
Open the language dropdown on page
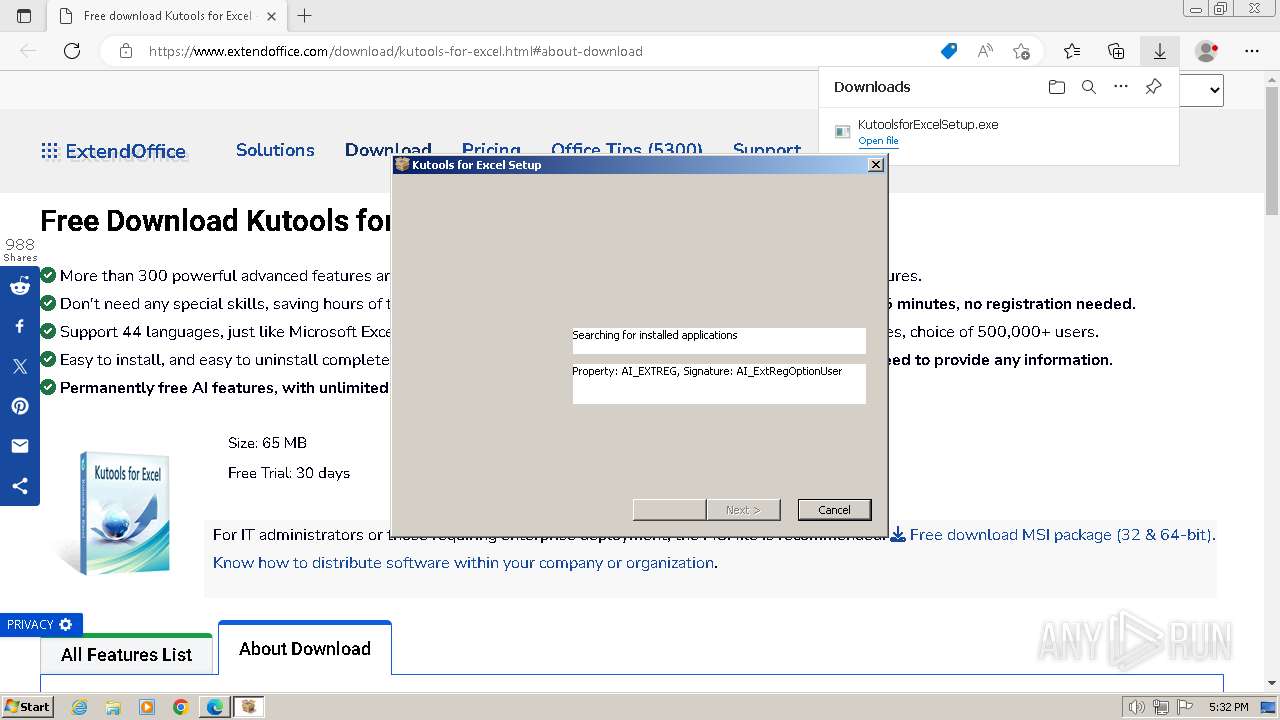pos(1202,90)
